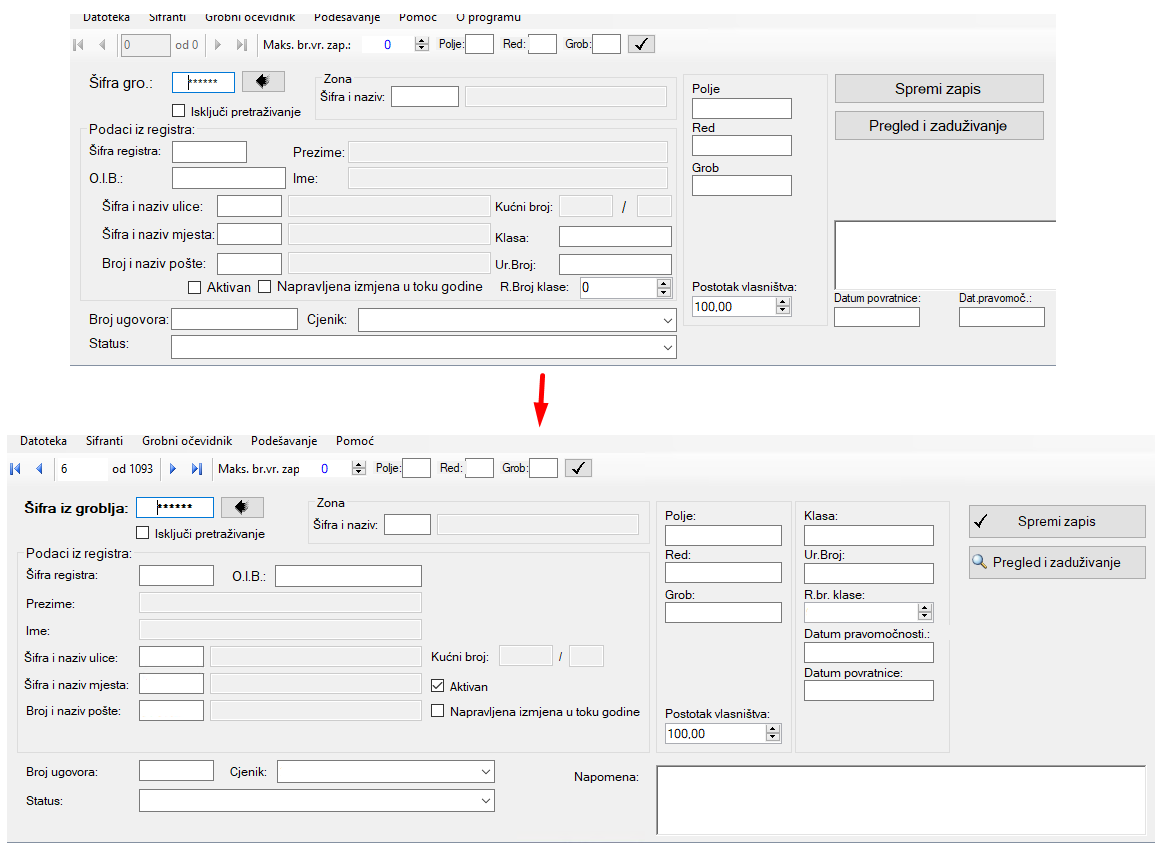Screen dimensions: 1161x846
Task: Expand Status dropdown in the upper form
Action: [x=668, y=347]
